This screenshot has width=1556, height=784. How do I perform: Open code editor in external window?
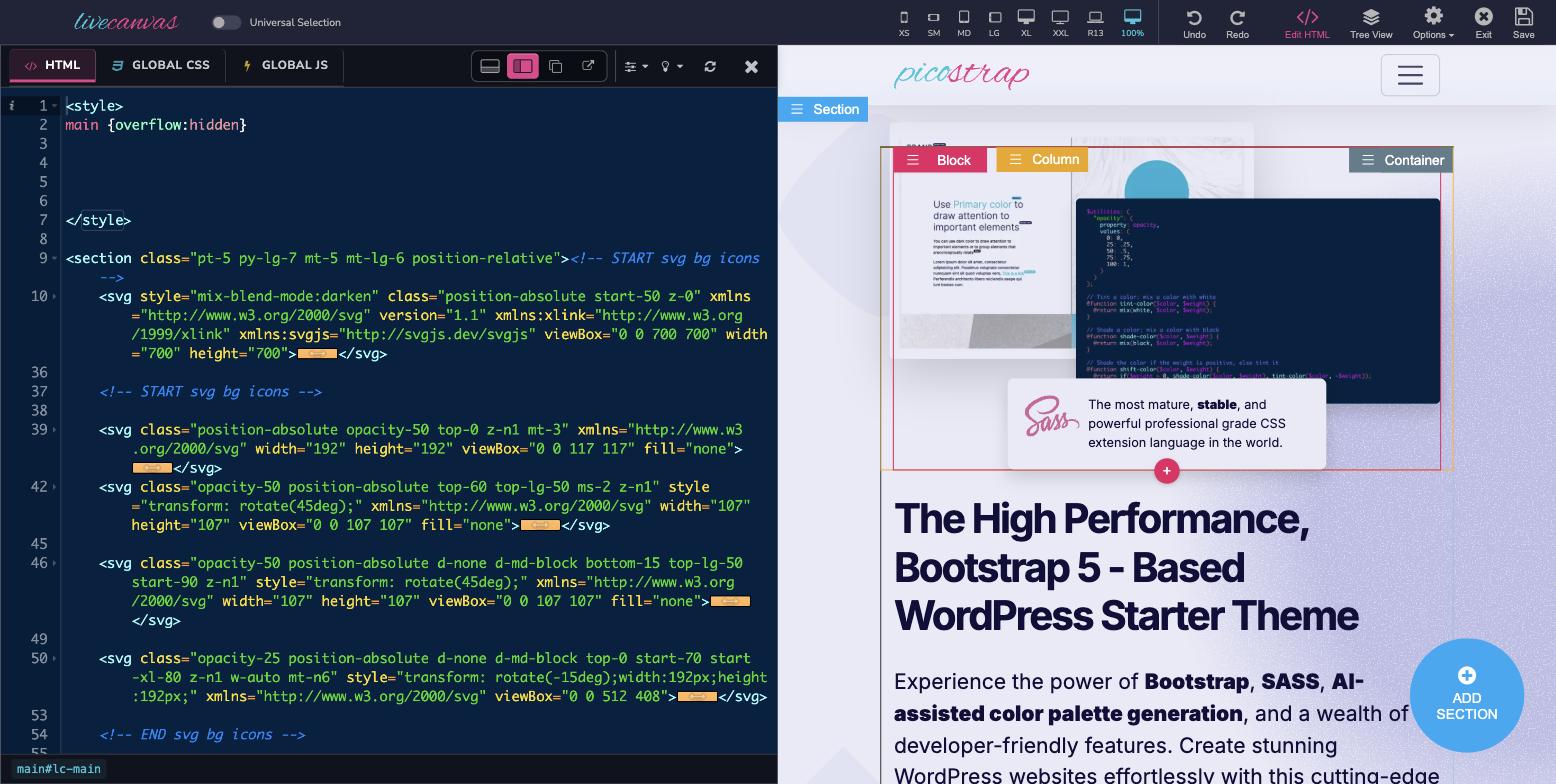coord(588,66)
